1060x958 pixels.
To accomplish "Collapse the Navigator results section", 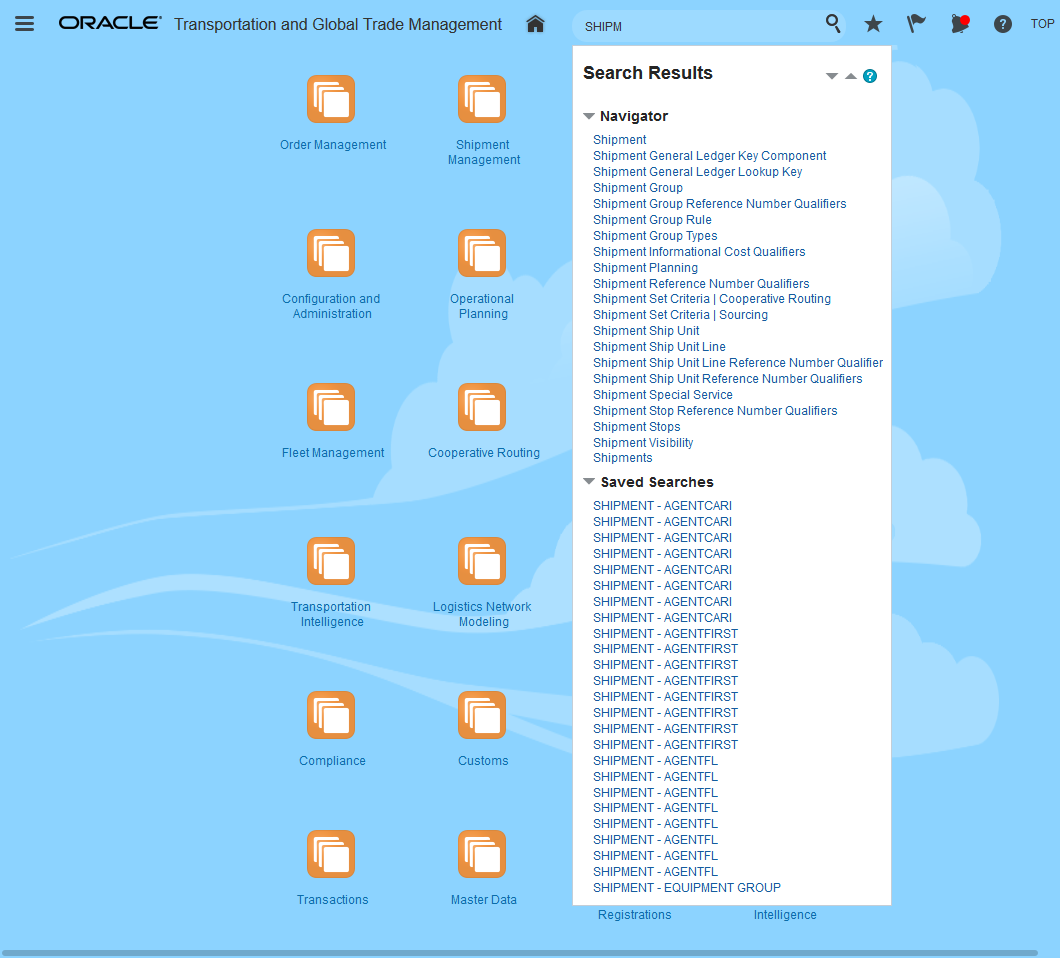I will (x=589, y=116).
